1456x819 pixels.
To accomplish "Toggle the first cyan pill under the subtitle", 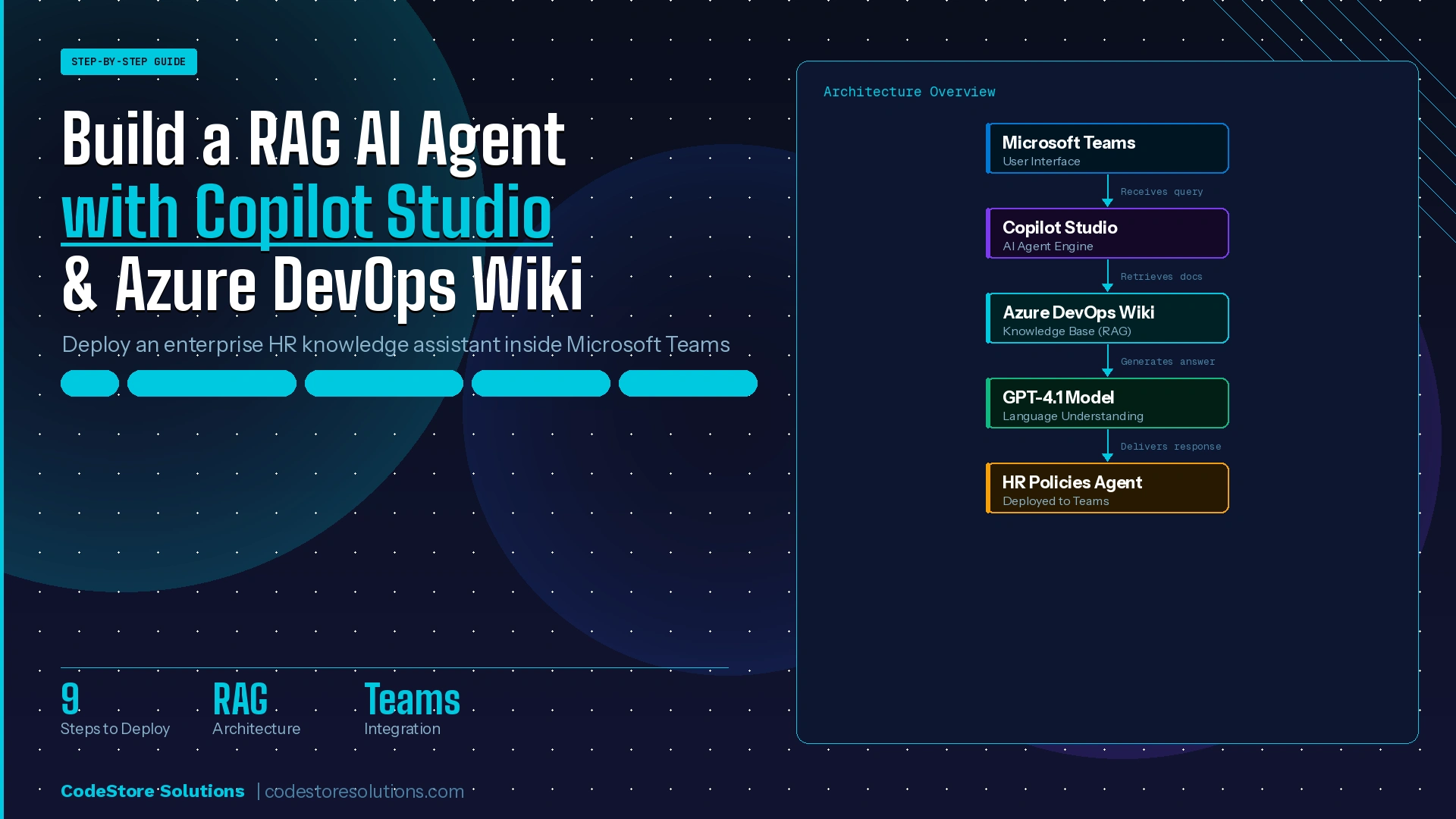I will tap(89, 383).
